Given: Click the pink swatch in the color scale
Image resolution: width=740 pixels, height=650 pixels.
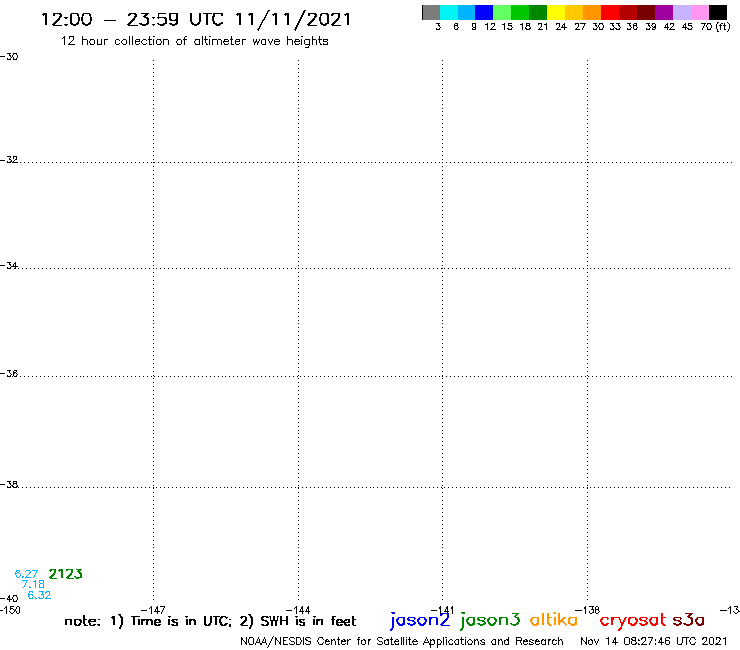Looking at the screenshot, I should [700, 12].
